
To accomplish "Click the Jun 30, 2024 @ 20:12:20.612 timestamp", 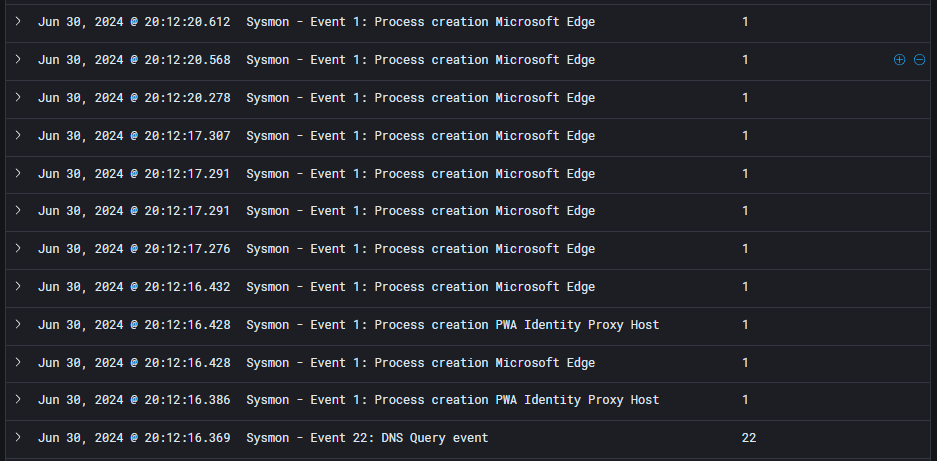I will tap(134, 22).
